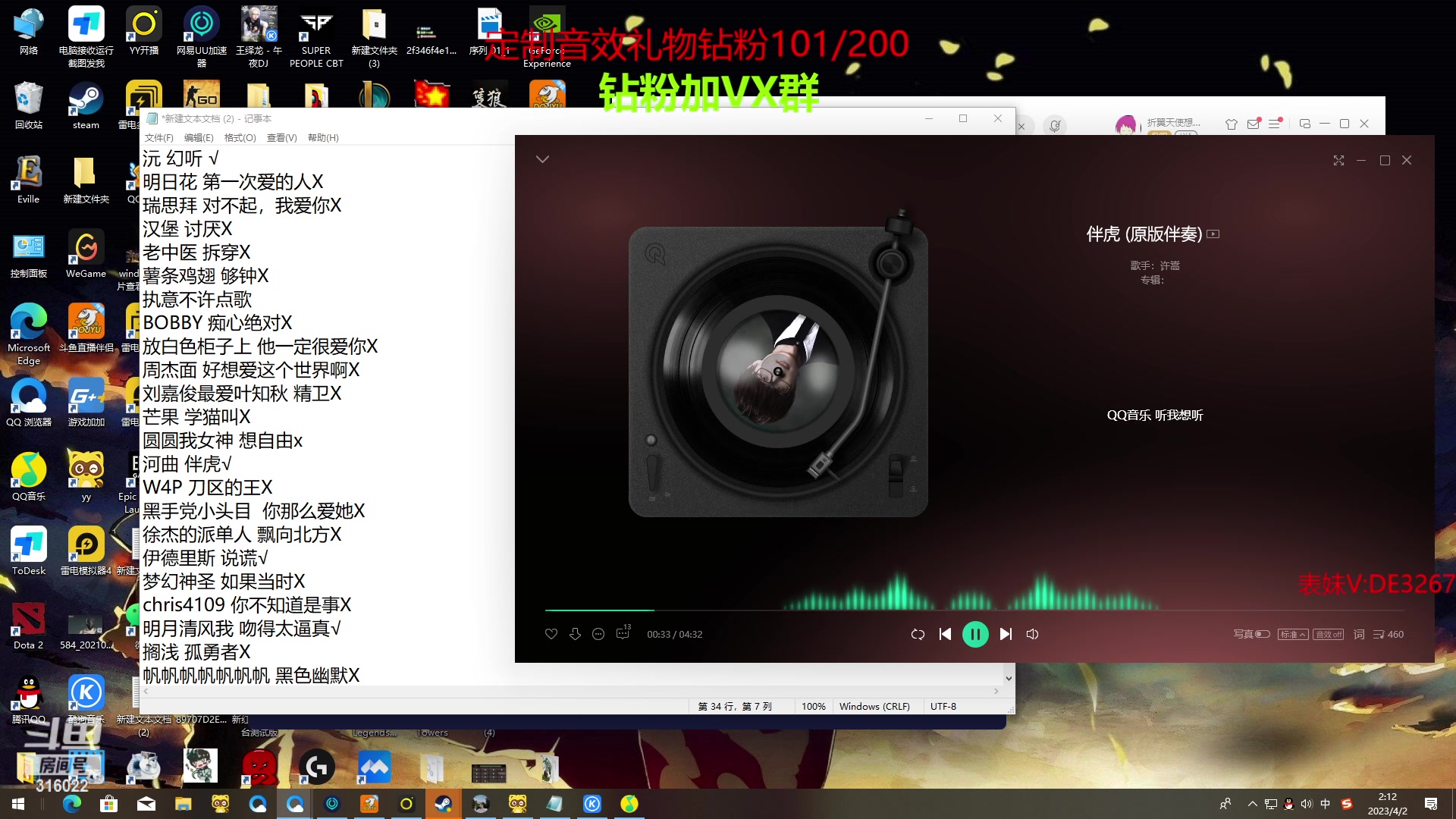Screen dimensions: 1456x819
Task: Open the 编辑(E) menu in Notepad
Action: [199, 137]
